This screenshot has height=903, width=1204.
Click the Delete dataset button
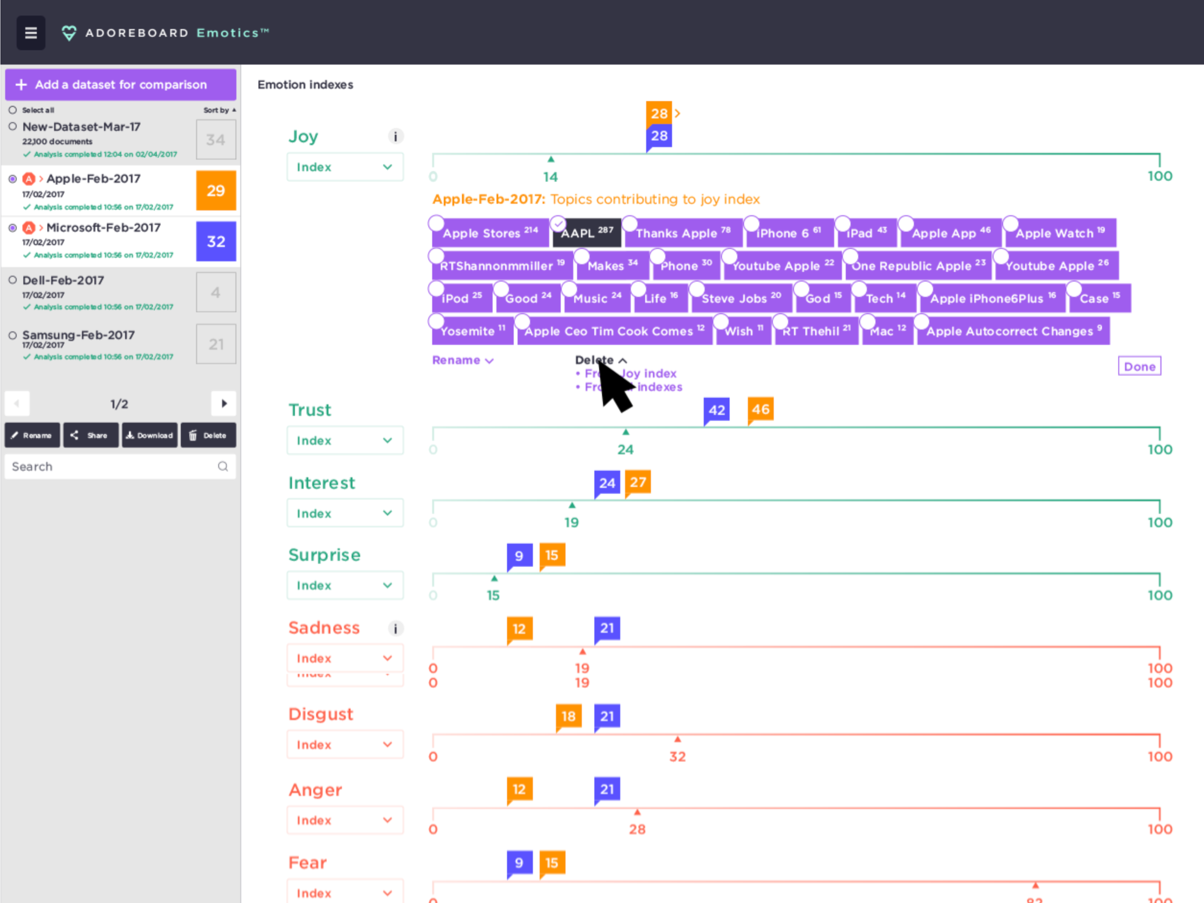coord(208,435)
